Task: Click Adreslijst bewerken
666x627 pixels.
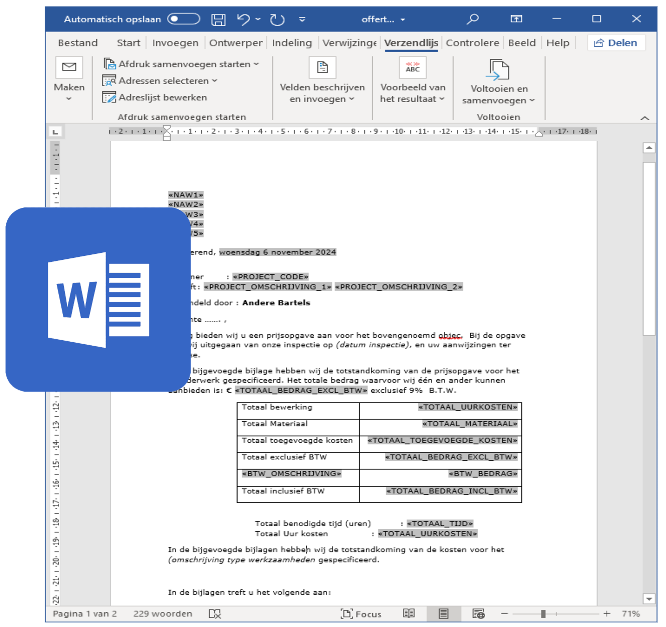Action: click(x=155, y=97)
